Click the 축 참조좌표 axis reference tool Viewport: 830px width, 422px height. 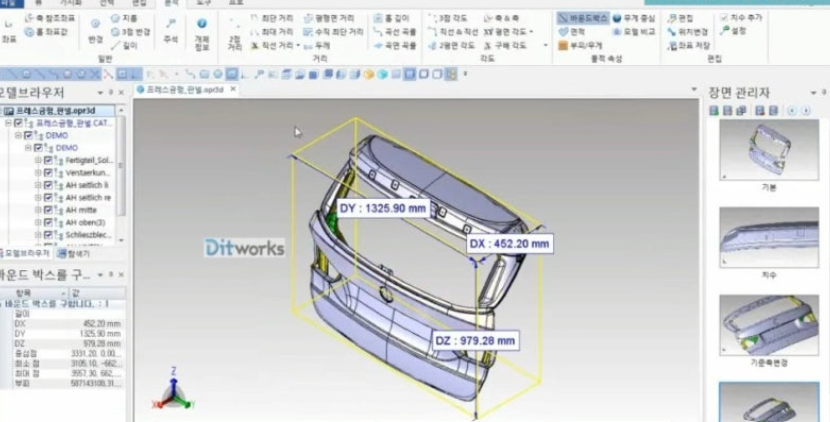(x=50, y=19)
